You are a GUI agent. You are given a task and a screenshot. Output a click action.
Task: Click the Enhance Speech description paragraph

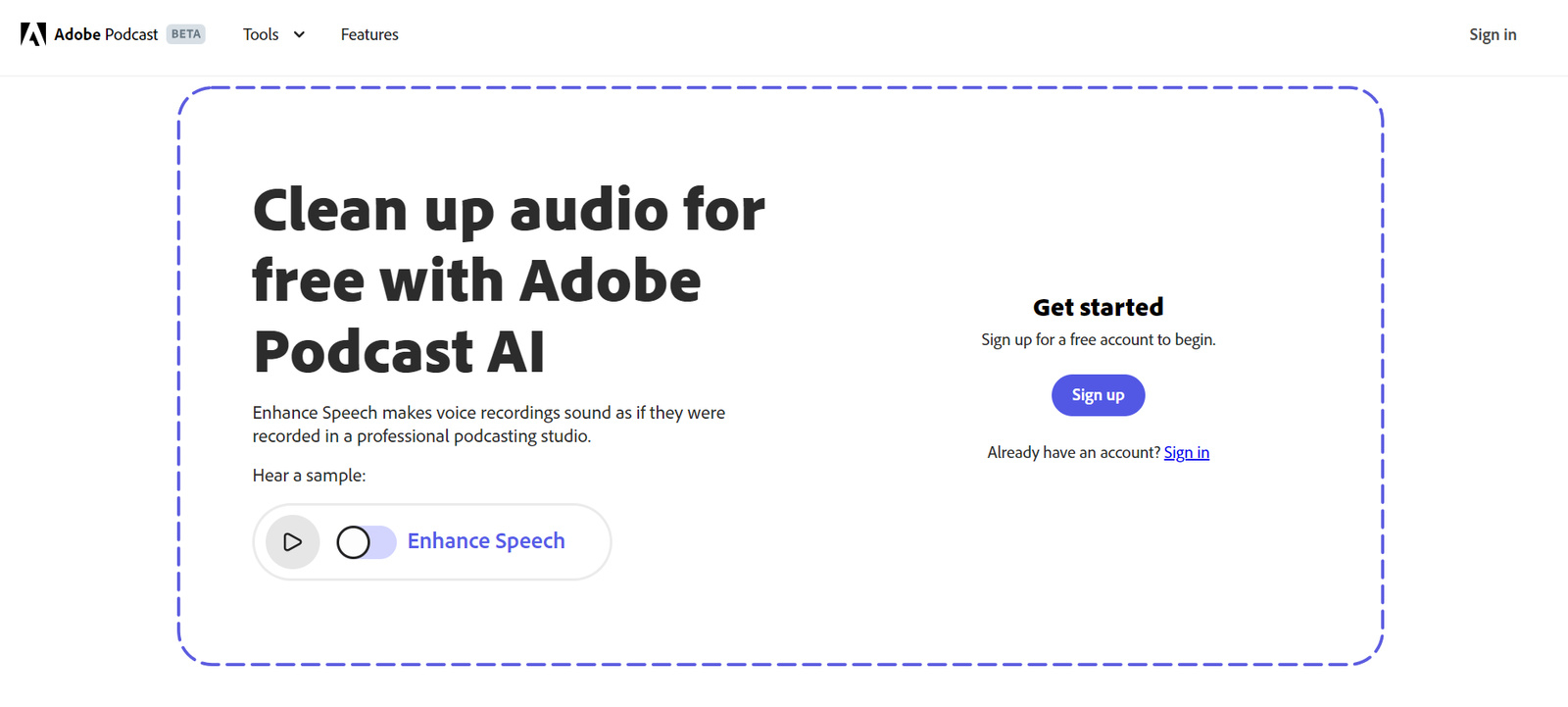click(488, 424)
